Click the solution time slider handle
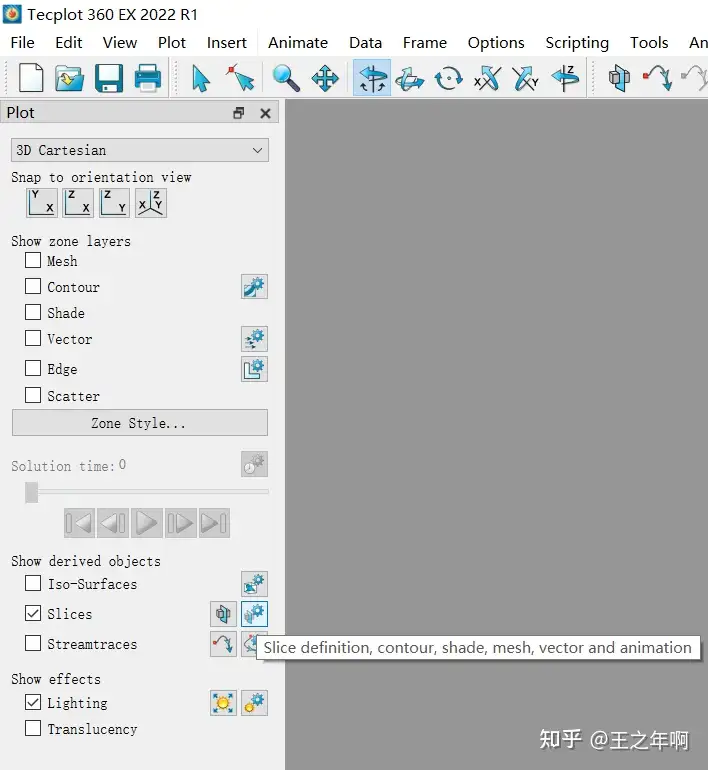708x770 pixels. tap(31, 492)
